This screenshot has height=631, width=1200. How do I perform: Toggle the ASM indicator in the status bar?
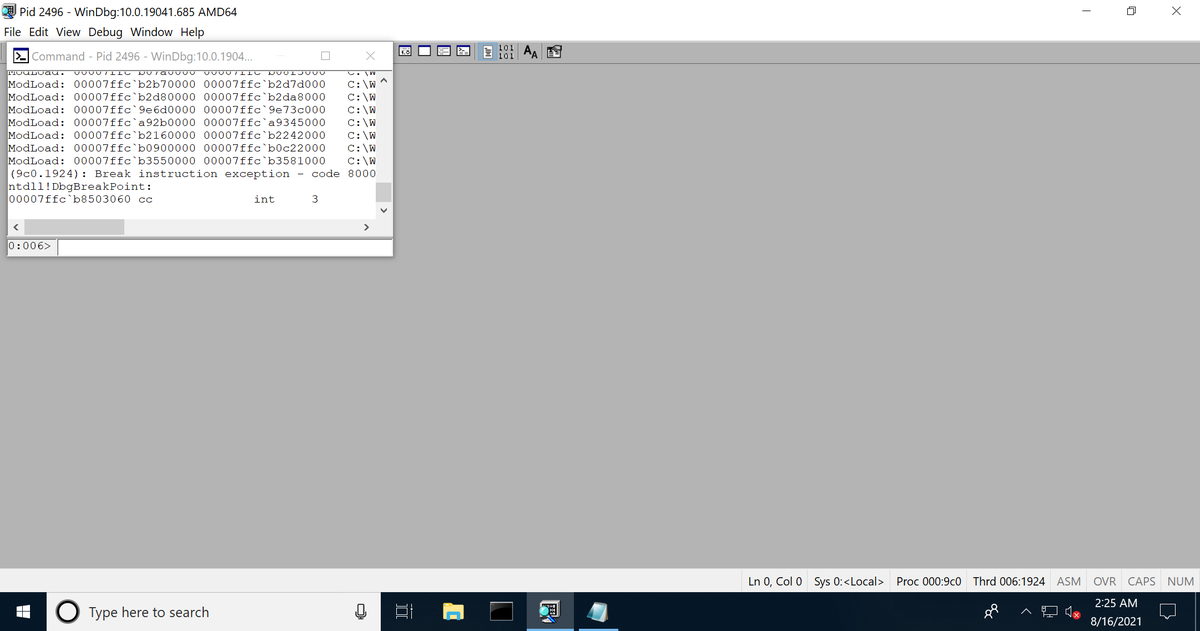point(1068,581)
